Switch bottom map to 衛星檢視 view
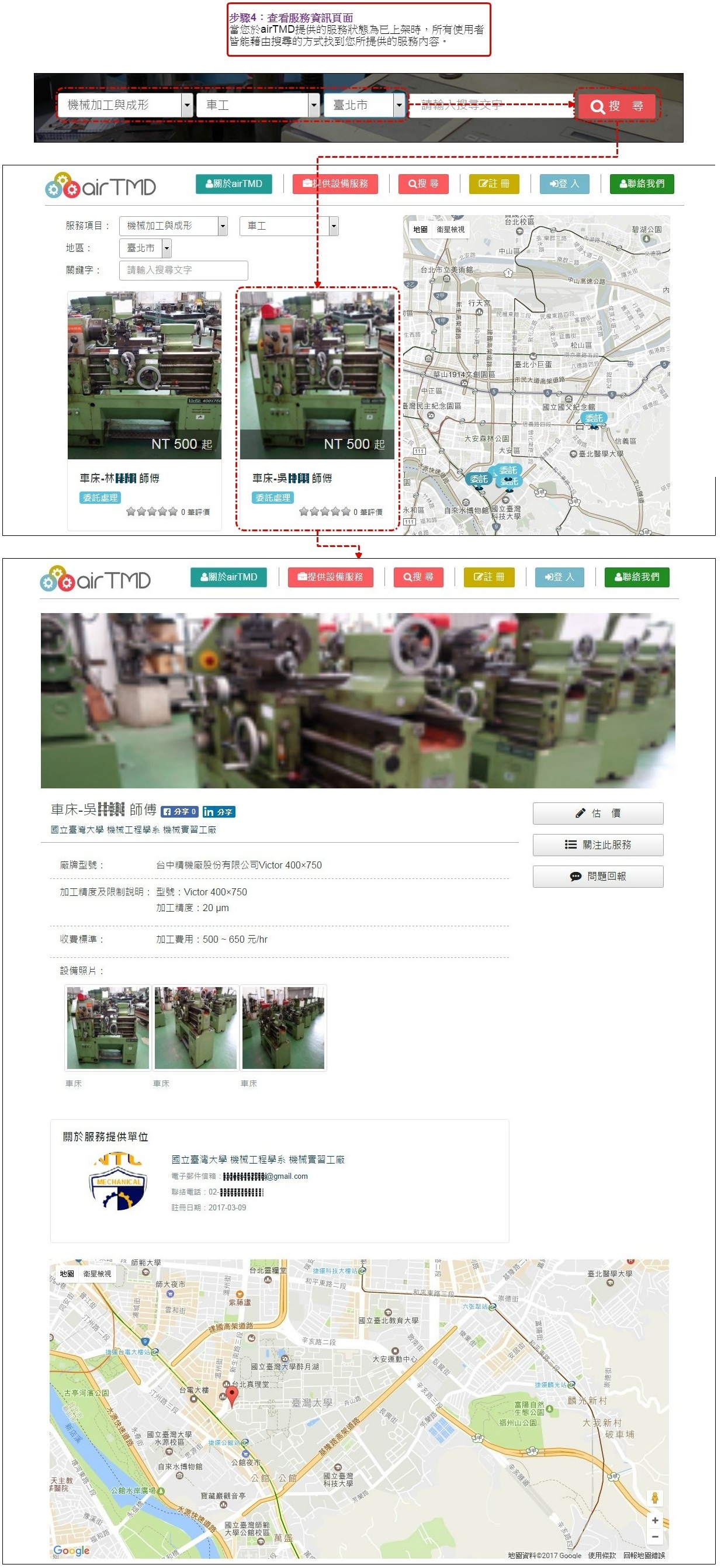The width and height of the screenshot is (721, 1568). [x=98, y=1273]
